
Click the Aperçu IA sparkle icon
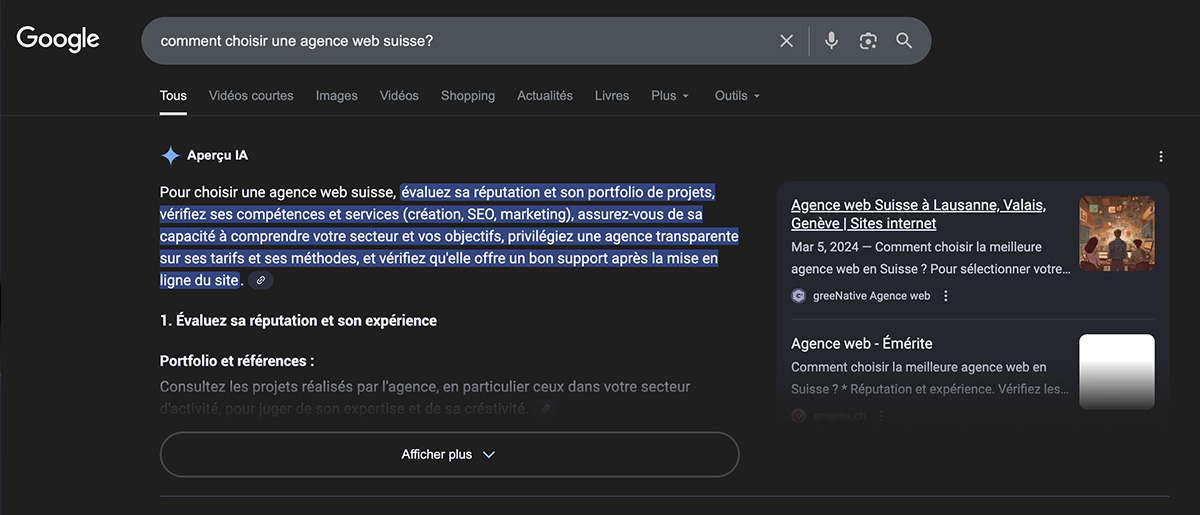[x=170, y=156]
